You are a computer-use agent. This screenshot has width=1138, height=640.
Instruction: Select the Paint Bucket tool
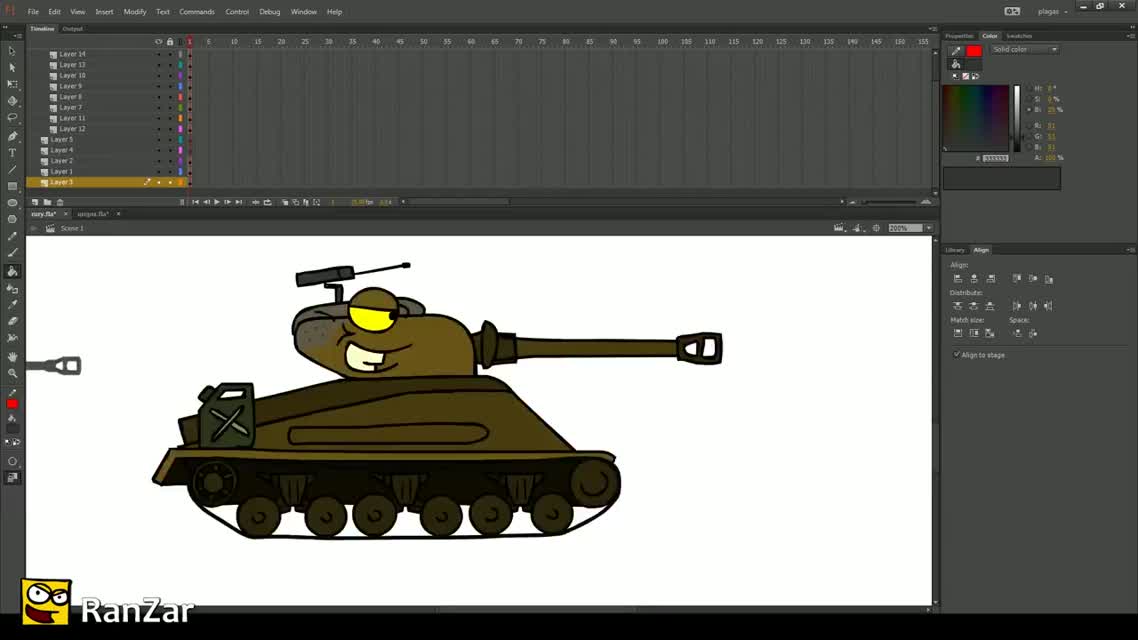12,271
